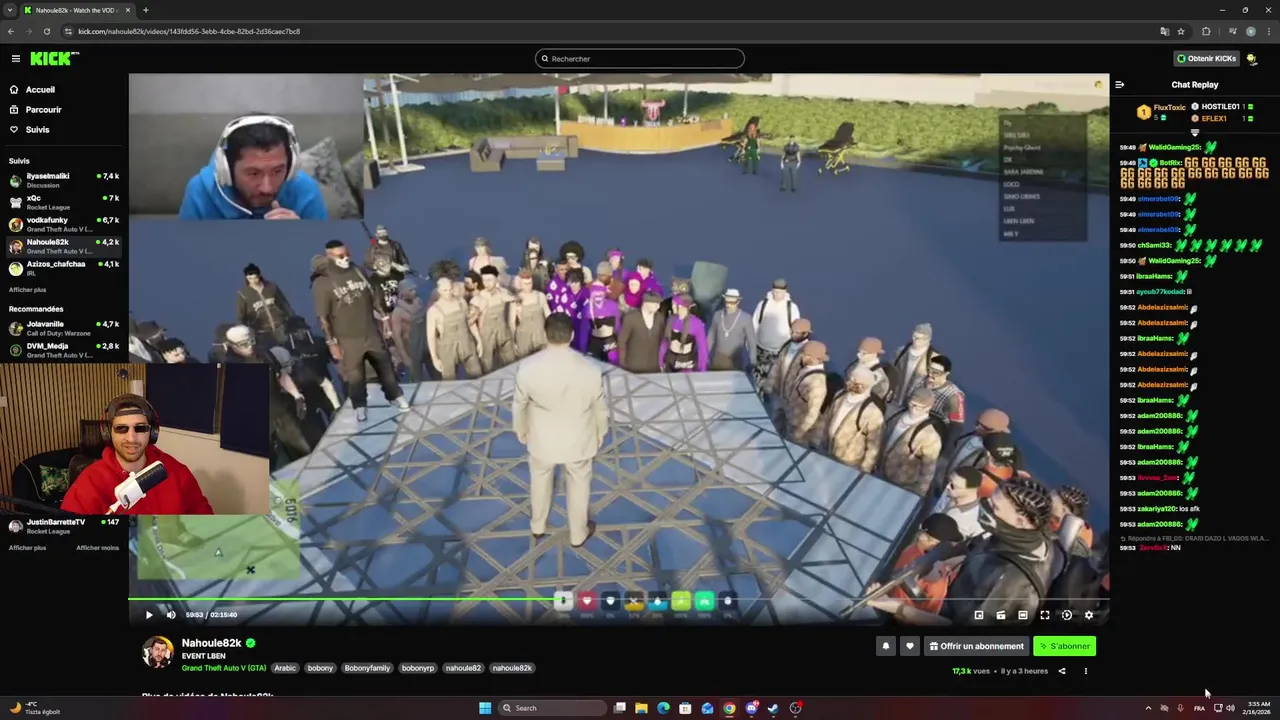The width and height of the screenshot is (1280, 720).
Task: Open JustinBarretteTV channel in sidebar
Action: click(64, 526)
